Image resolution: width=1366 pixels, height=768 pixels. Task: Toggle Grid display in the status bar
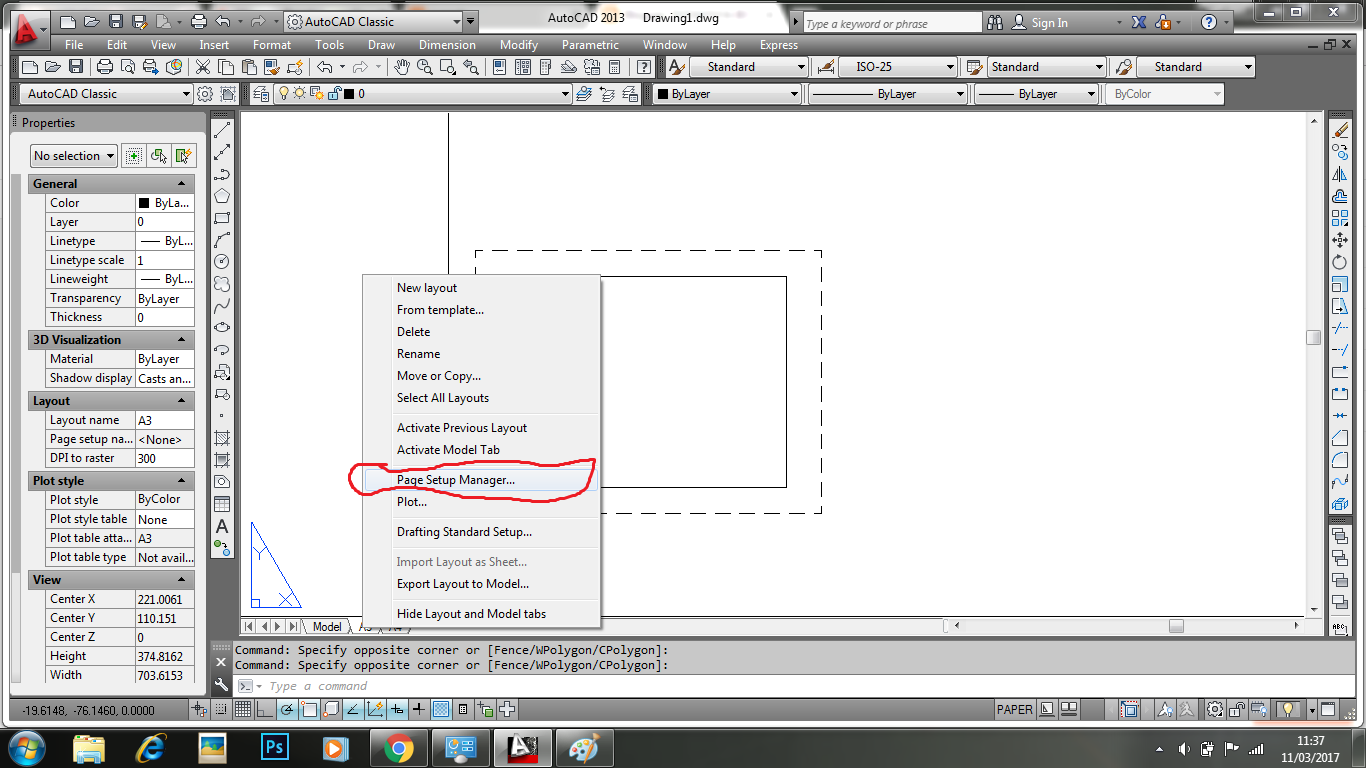[x=242, y=709]
